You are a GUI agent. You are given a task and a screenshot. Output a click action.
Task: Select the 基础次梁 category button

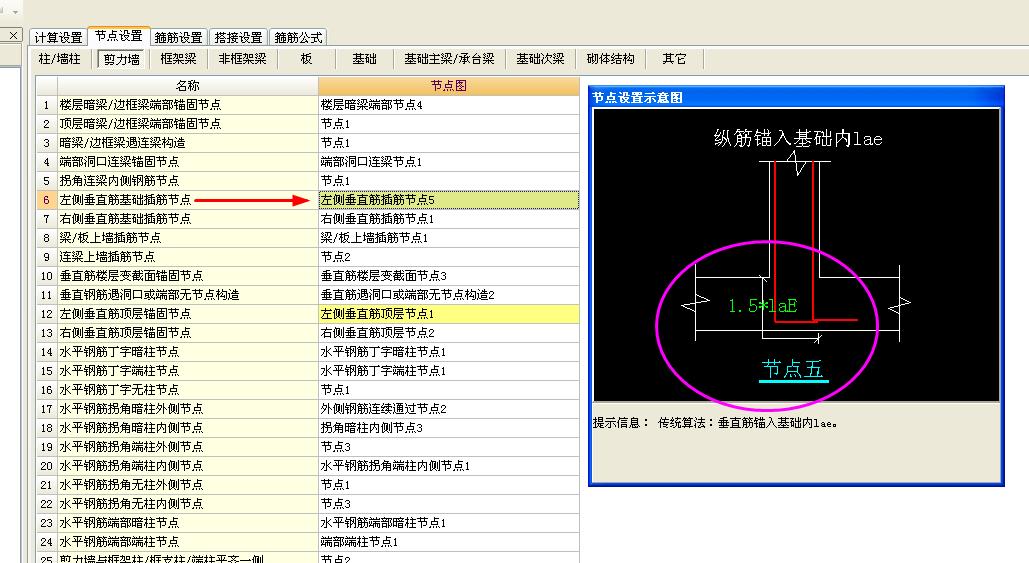click(x=540, y=59)
